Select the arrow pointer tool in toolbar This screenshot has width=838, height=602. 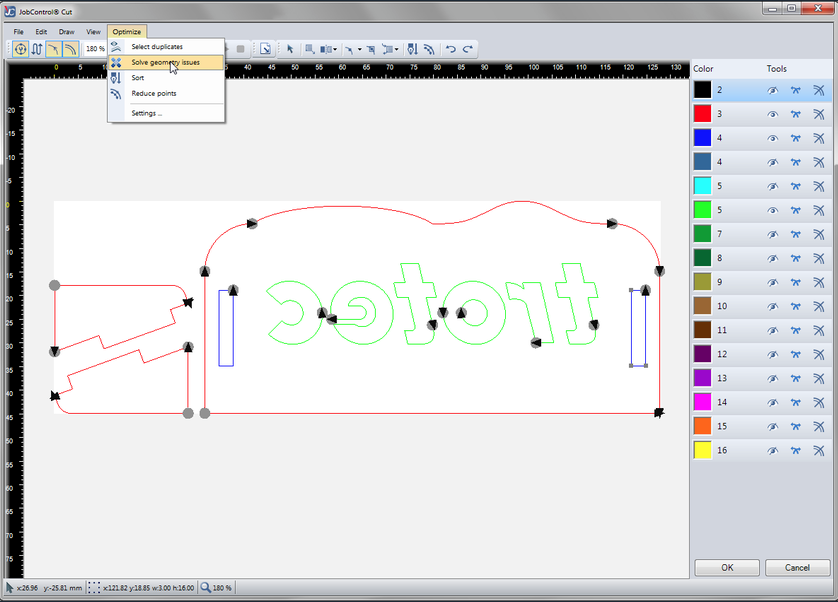point(290,48)
